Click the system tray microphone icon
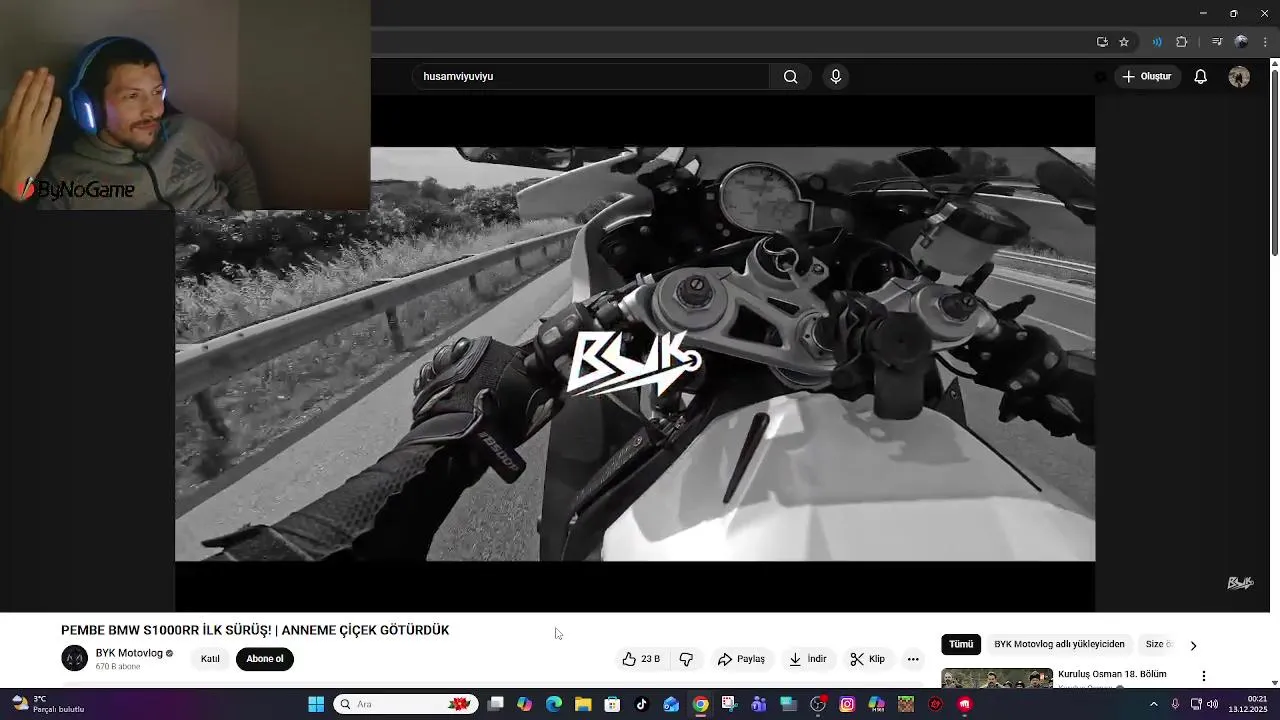Viewport: 1280px width, 720px height. click(1175, 704)
